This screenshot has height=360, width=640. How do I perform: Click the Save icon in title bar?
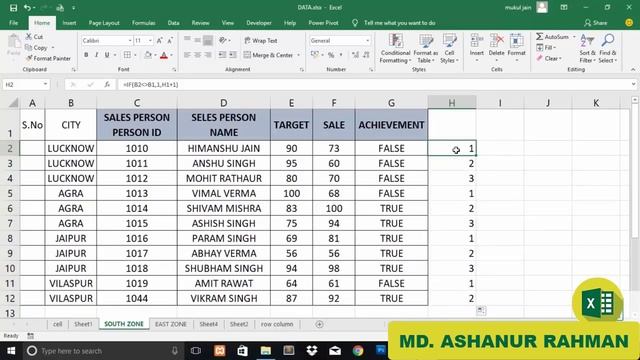pos(13,8)
